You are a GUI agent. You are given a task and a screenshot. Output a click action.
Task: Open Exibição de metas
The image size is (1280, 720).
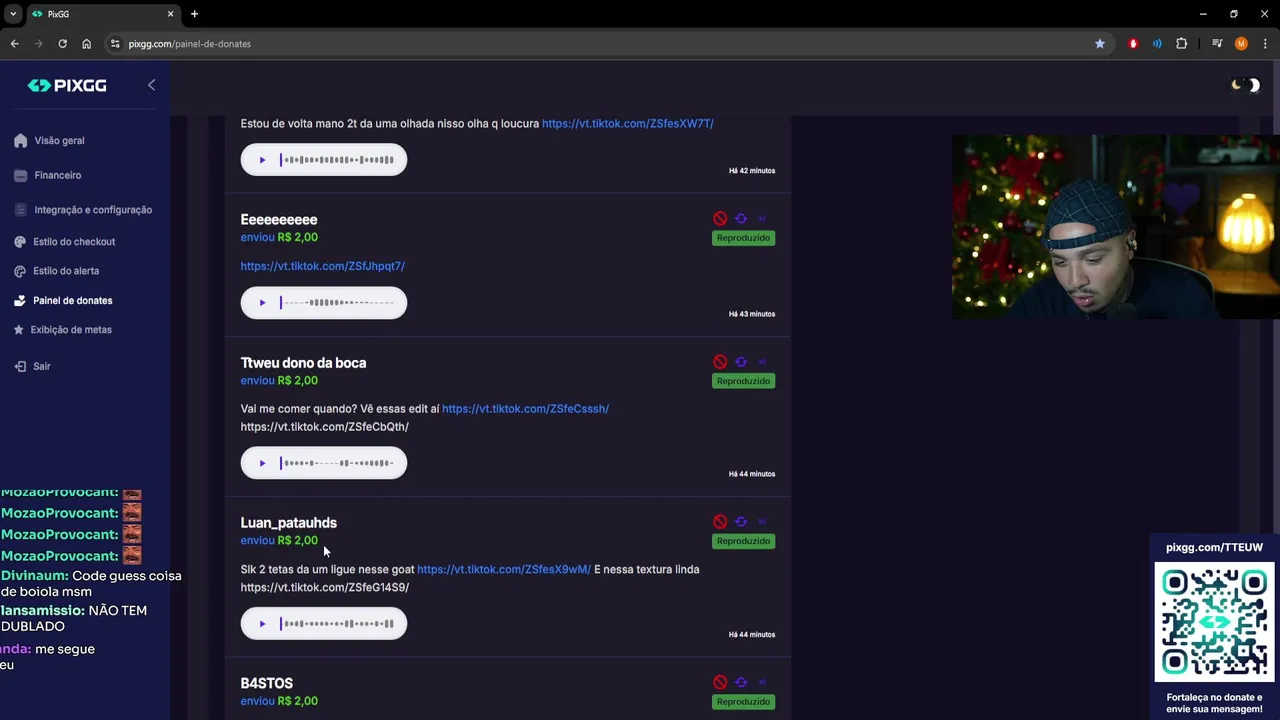[x=62, y=329]
